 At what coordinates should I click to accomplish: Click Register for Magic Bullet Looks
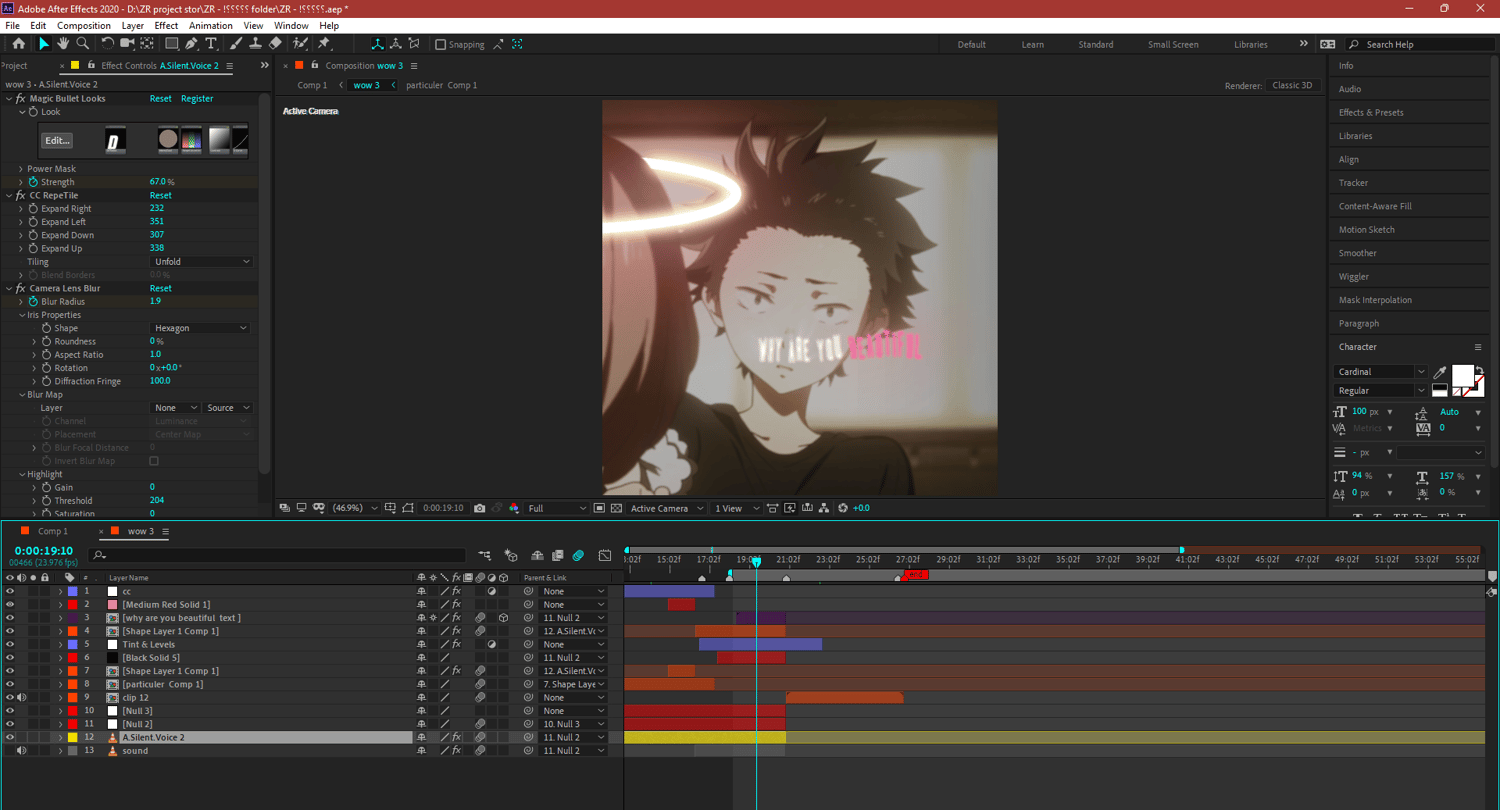[197, 98]
